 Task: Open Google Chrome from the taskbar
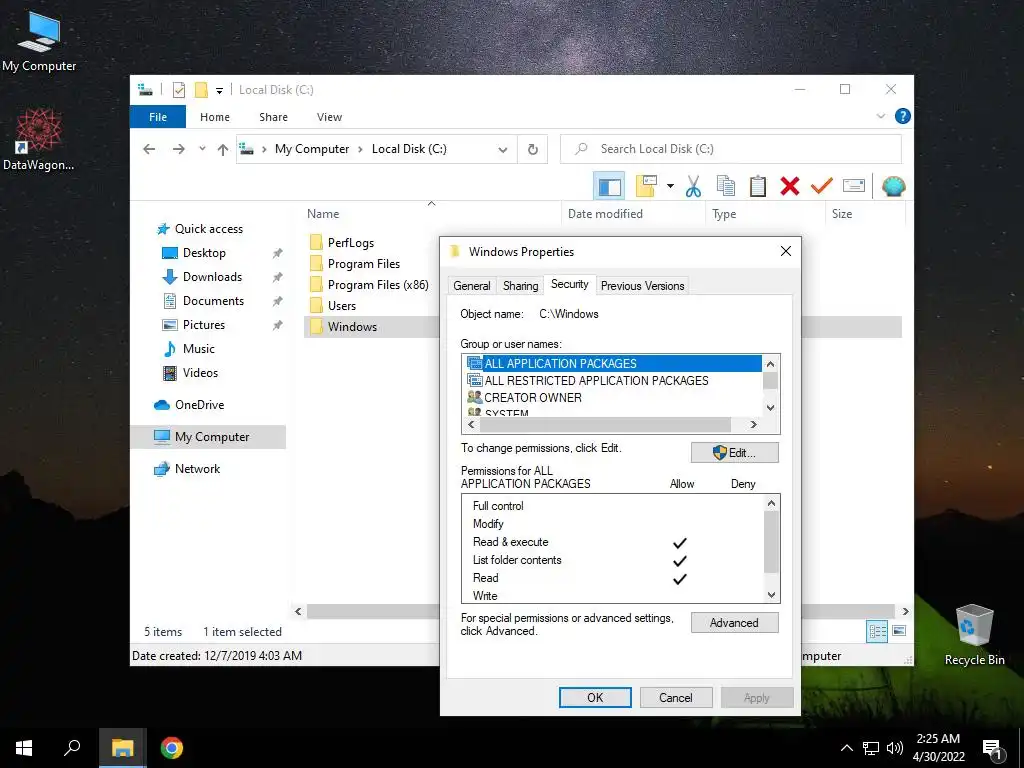coord(172,748)
